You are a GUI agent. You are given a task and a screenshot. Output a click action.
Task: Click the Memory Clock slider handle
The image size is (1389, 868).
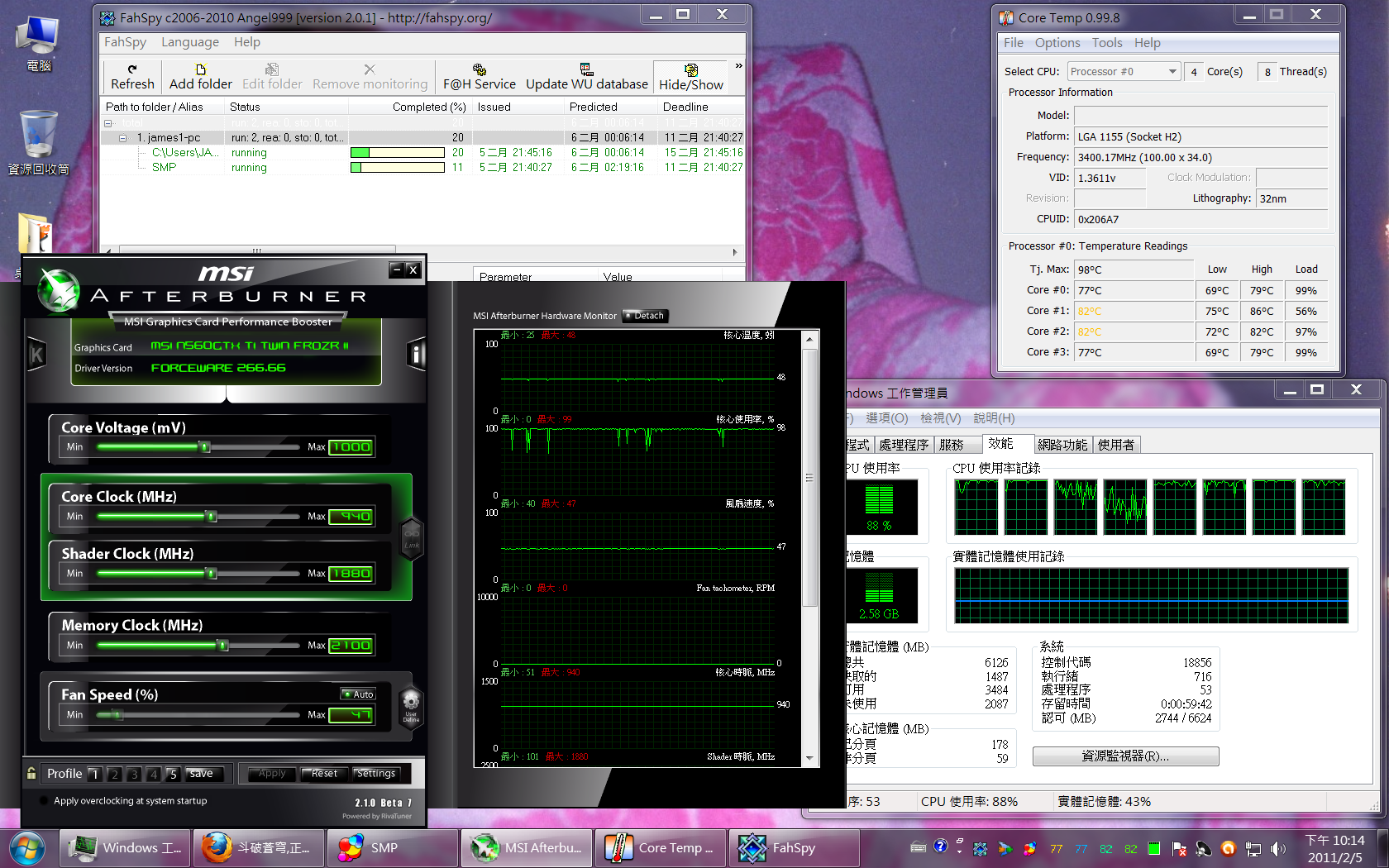click(222, 646)
